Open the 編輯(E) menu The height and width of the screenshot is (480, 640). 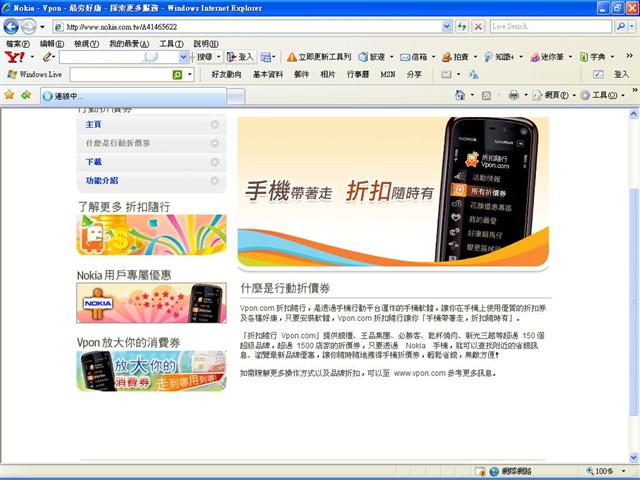(x=52, y=44)
